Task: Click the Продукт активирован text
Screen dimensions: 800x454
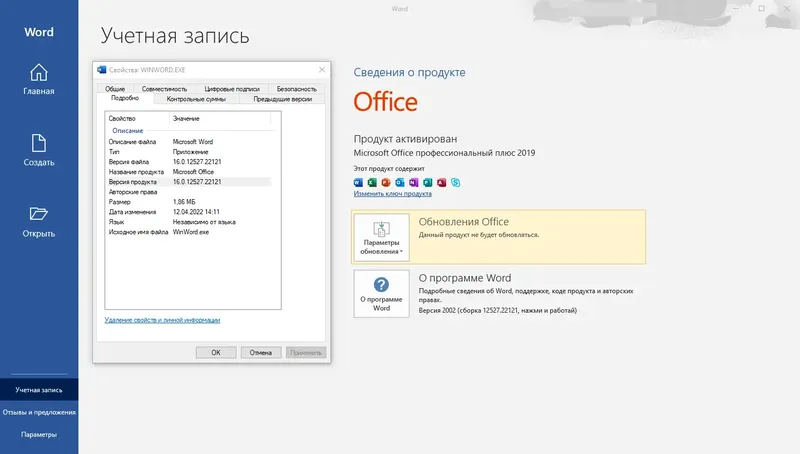Action: click(405, 139)
